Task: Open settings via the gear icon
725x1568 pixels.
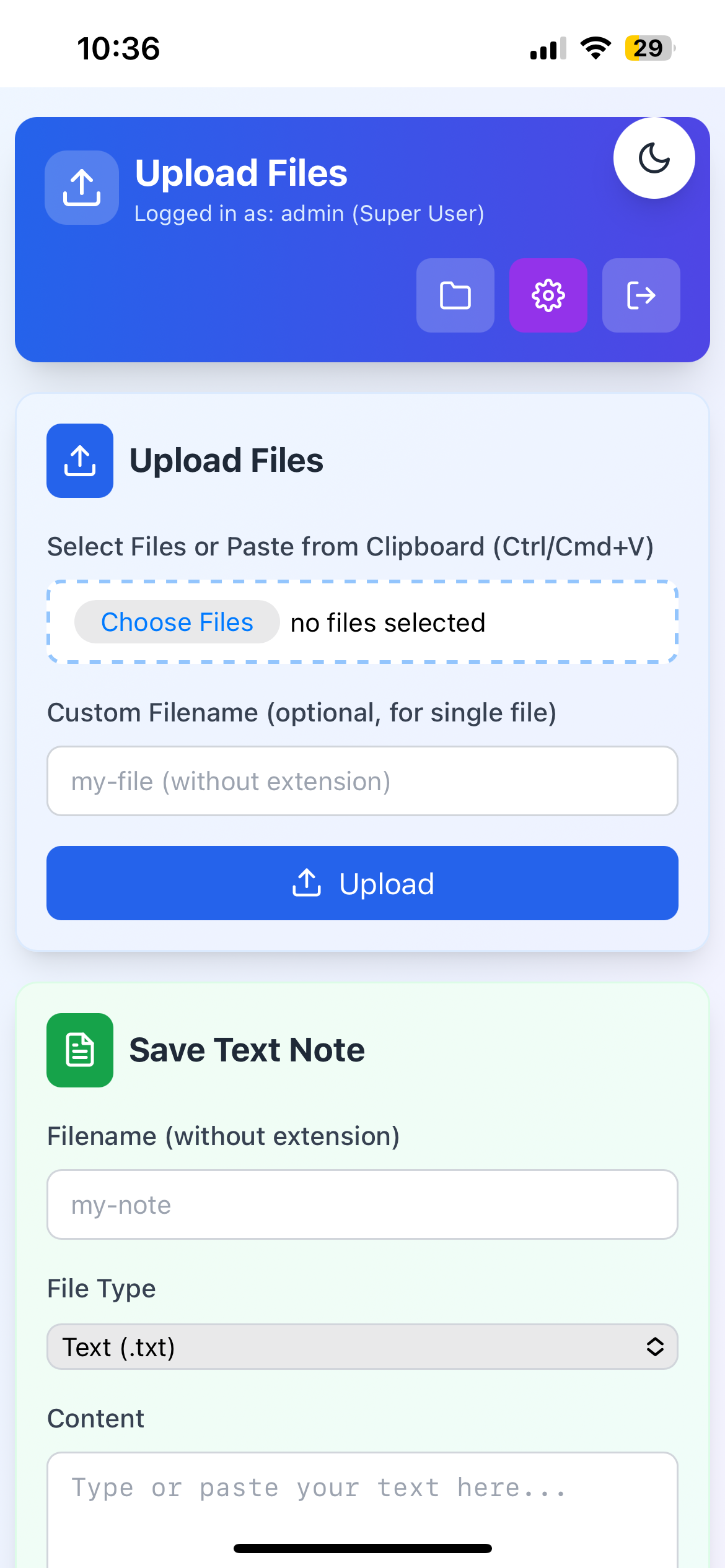Action: coord(548,295)
